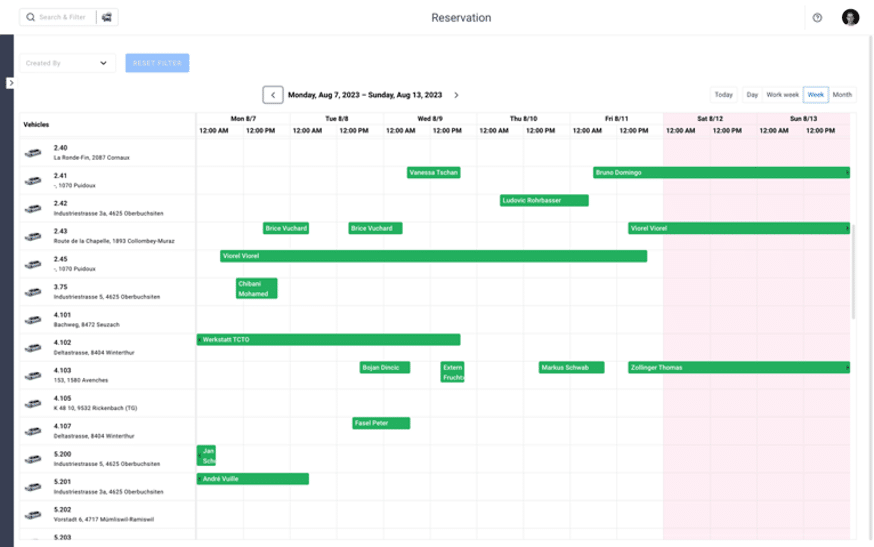This screenshot has height=547, width=874.
Task: Expand the collapsed left sidebar
Action: tap(10, 83)
